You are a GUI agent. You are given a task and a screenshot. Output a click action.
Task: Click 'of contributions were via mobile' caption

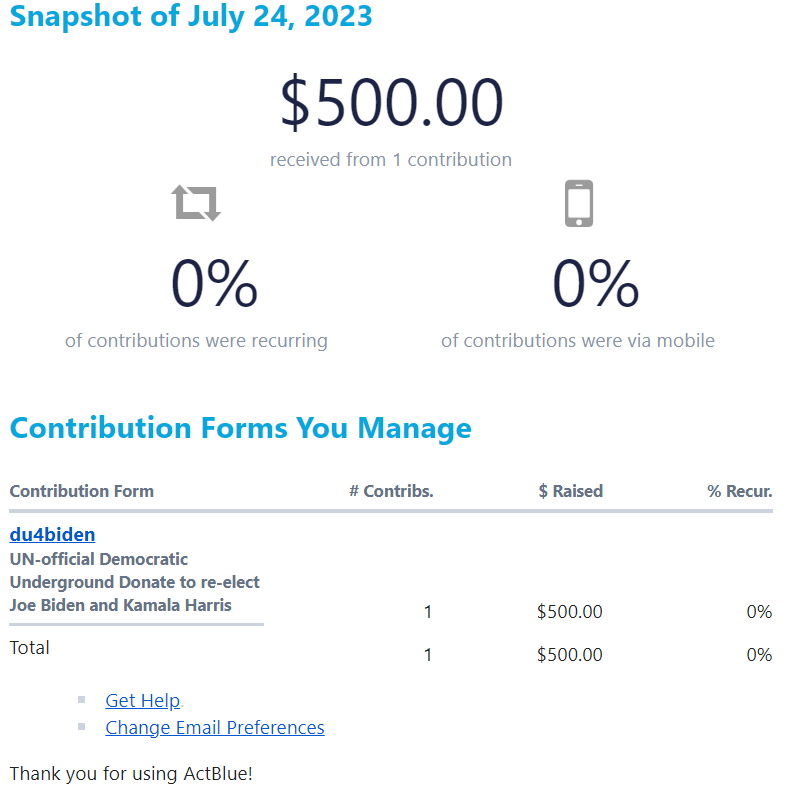578,340
